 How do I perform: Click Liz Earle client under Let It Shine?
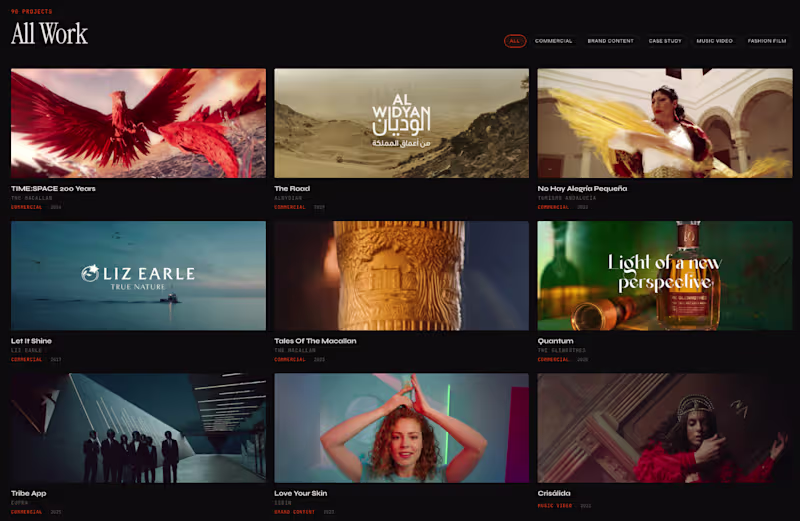[27, 351]
